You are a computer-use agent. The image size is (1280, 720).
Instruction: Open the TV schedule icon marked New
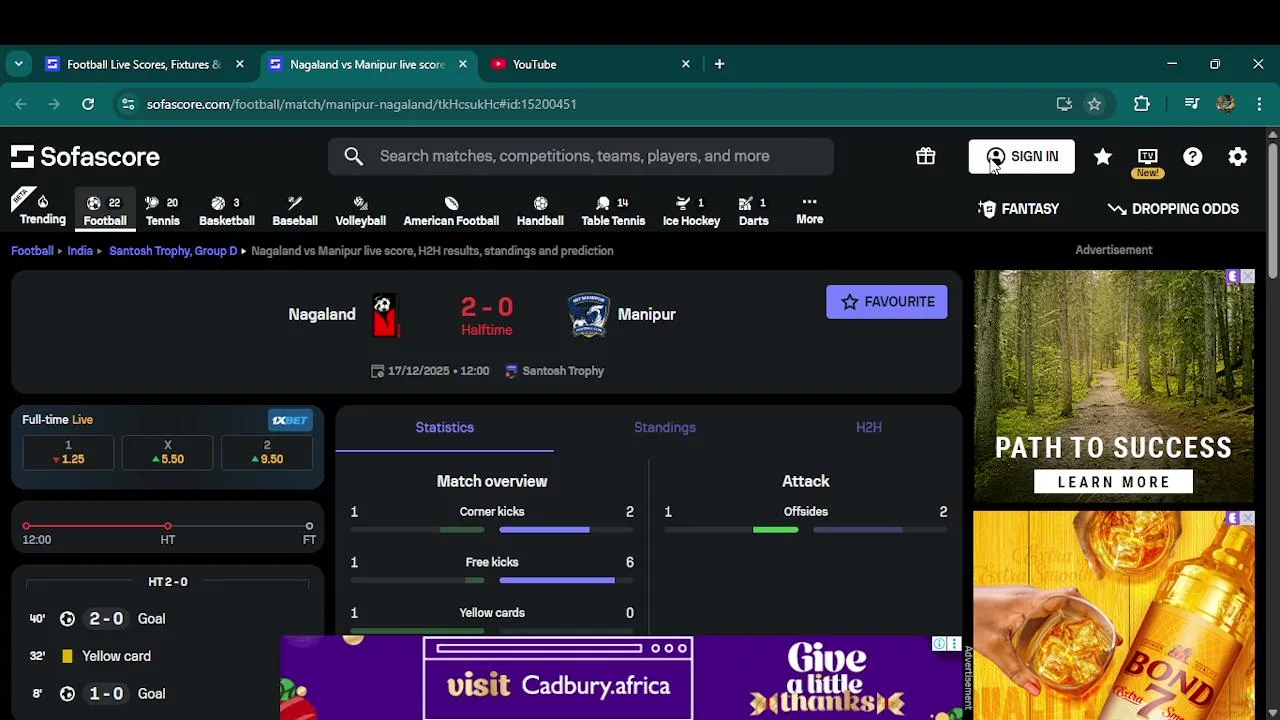tap(1148, 157)
